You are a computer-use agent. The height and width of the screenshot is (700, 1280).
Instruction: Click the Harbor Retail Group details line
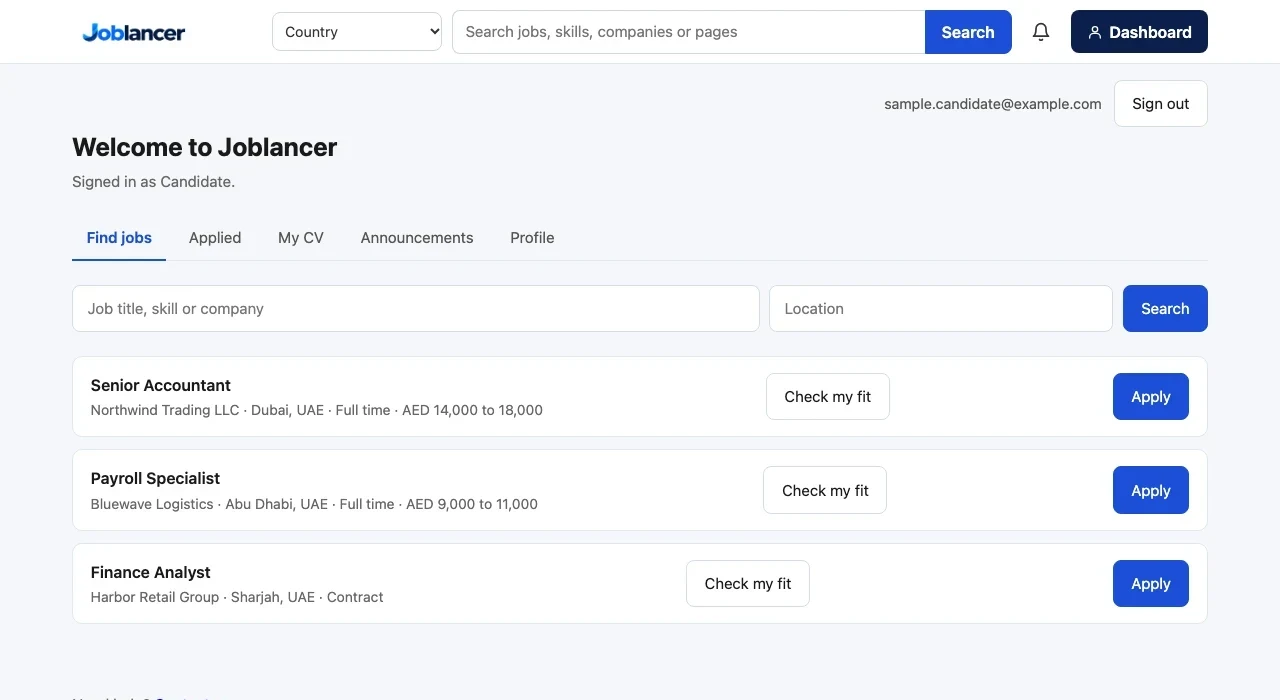point(237,597)
